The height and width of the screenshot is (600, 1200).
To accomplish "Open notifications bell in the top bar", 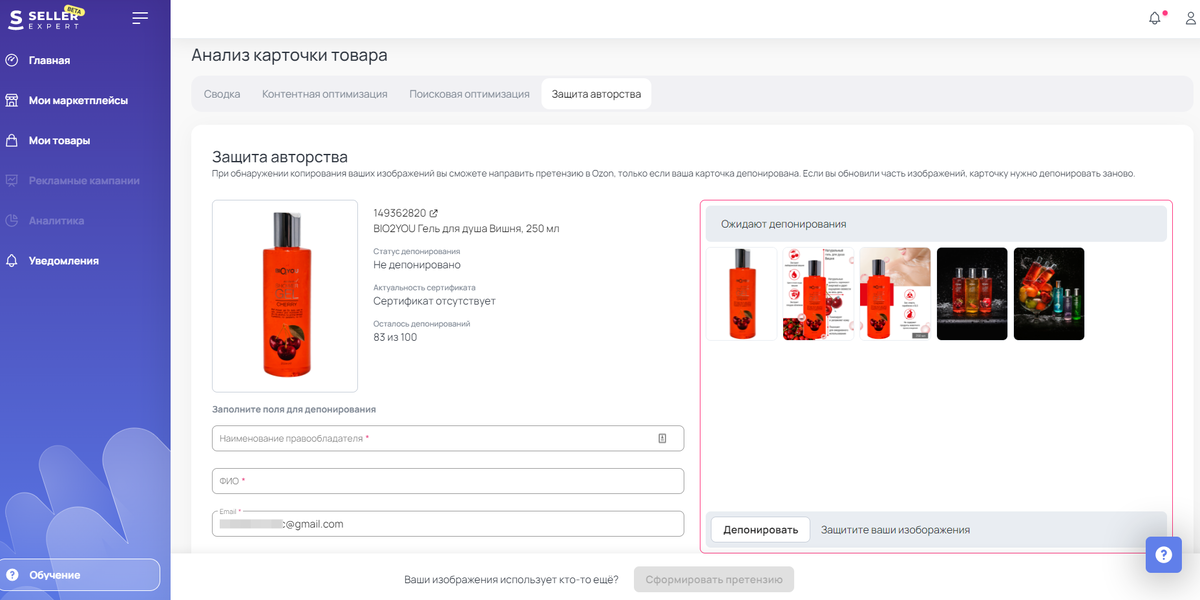I will (1155, 18).
